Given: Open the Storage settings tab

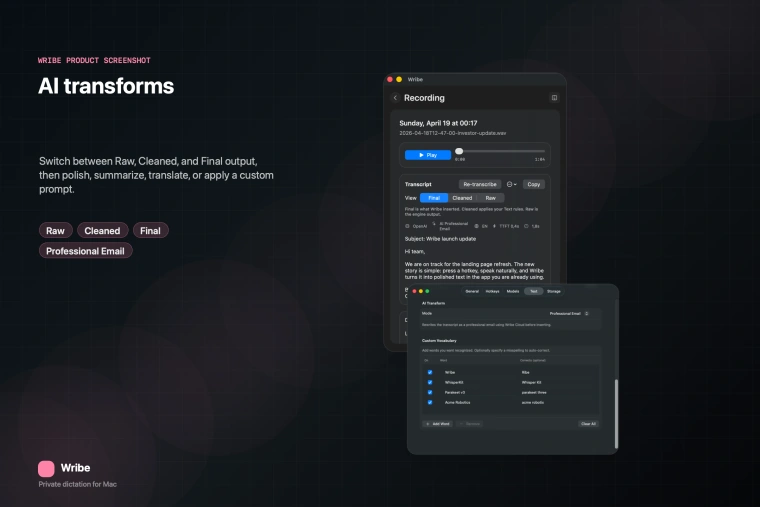Looking at the screenshot, I should pyautogui.click(x=554, y=291).
